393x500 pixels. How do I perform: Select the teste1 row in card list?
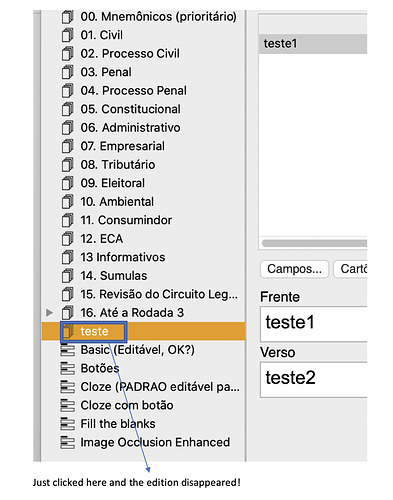click(x=313, y=44)
